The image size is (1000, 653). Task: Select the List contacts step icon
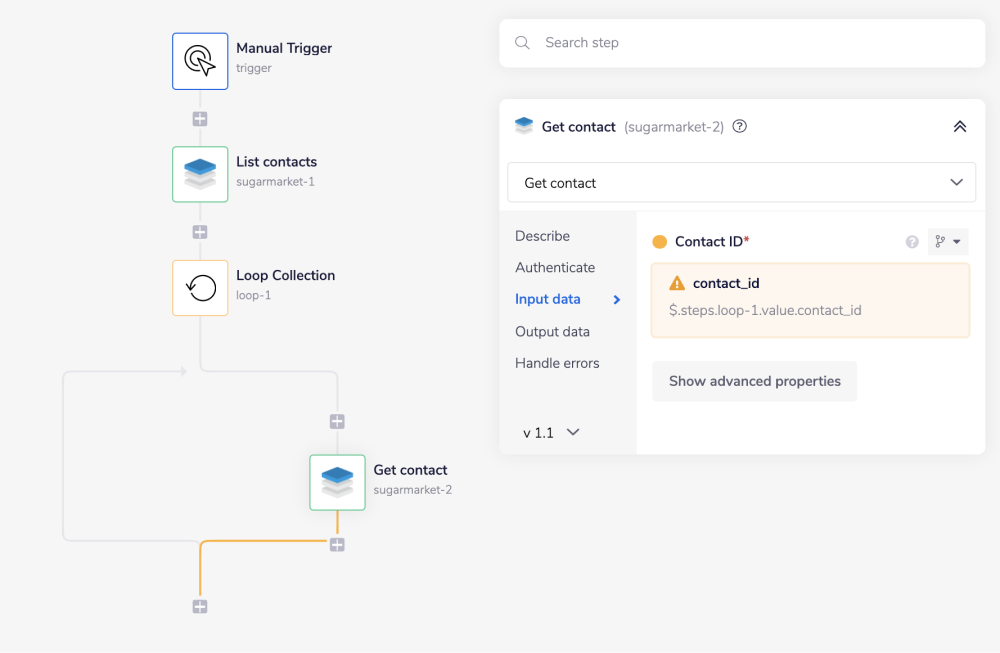click(x=200, y=175)
